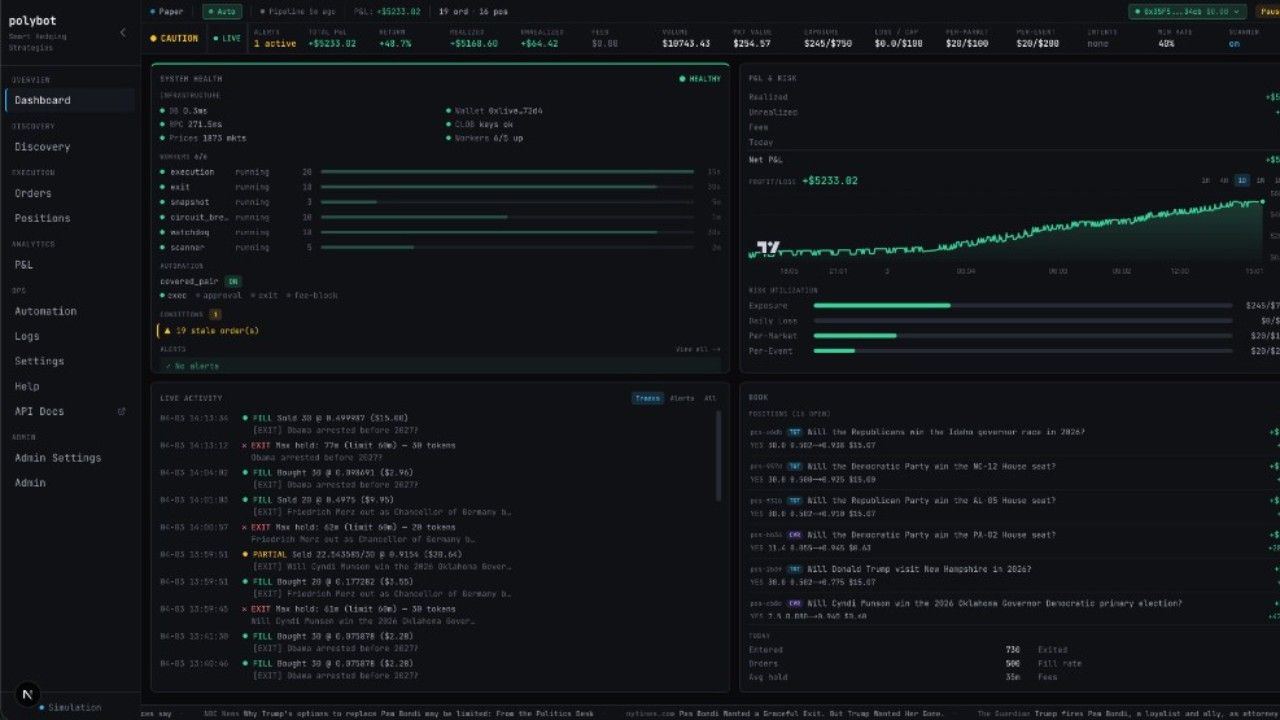This screenshot has width=1280, height=720.
Task: Click the 'No alerts' row
Action: coord(440,366)
